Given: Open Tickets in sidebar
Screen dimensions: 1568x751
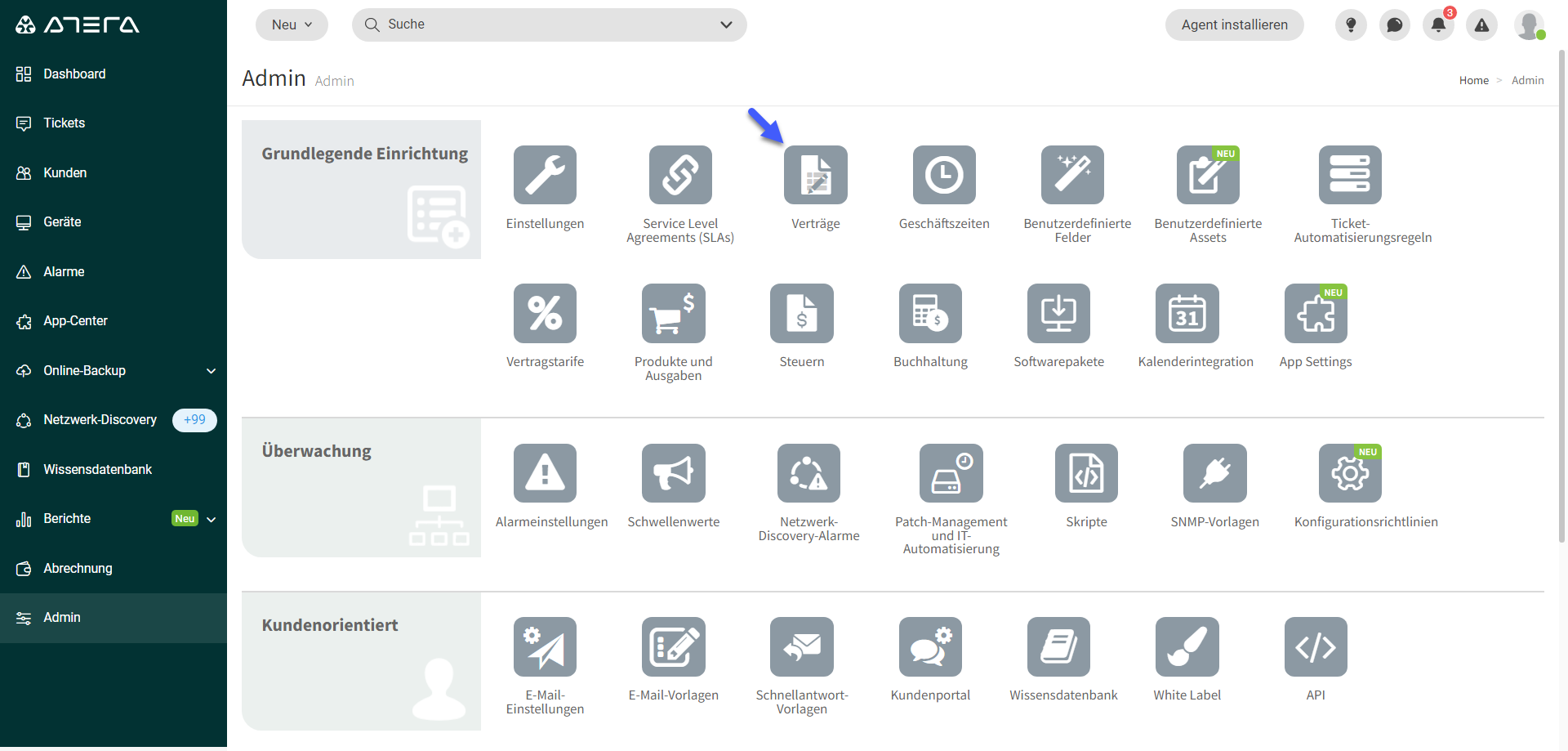Looking at the screenshot, I should coord(114,123).
